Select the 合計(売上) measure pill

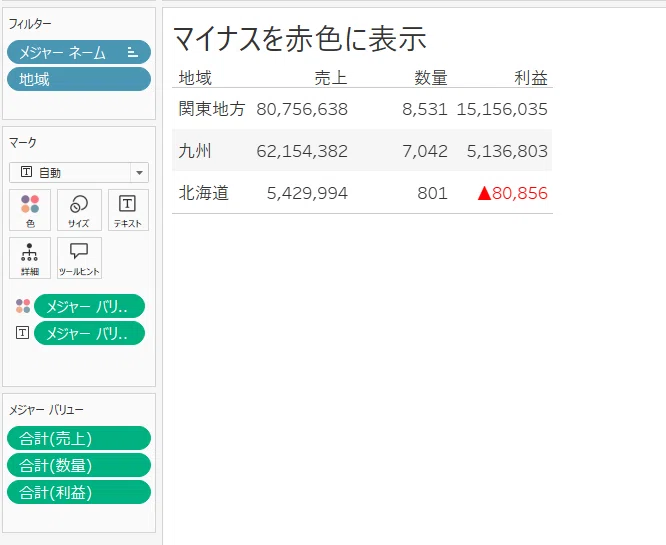[79, 438]
